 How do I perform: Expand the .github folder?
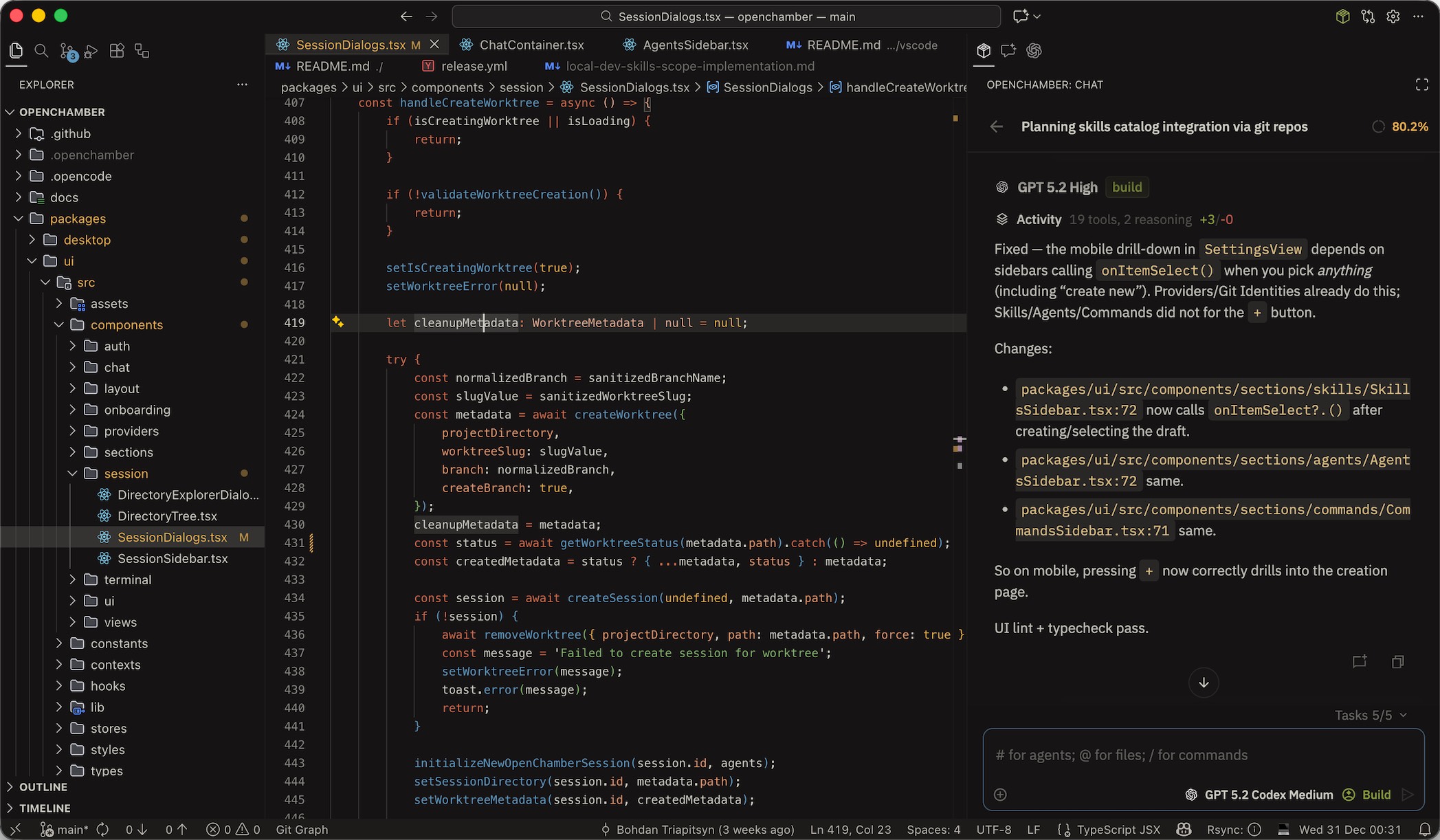point(70,133)
